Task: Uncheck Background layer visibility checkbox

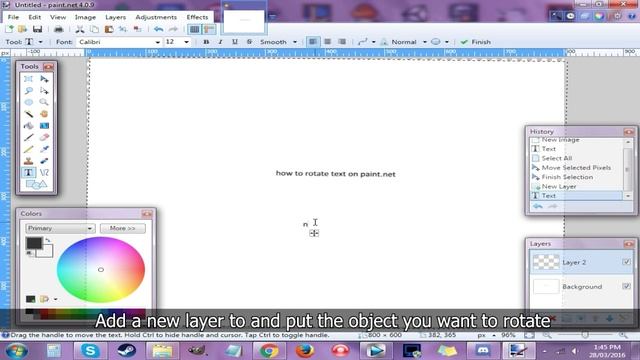Action: click(x=626, y=287)
